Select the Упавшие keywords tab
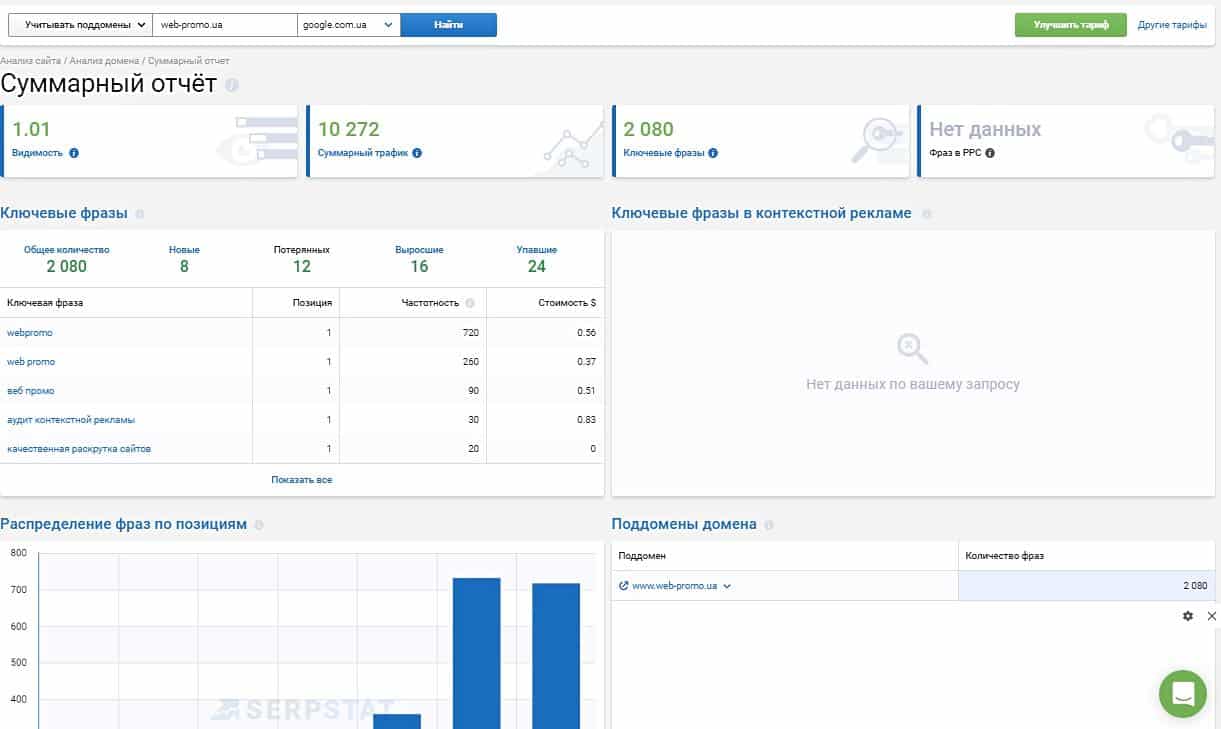The height and width of the screenshot is (729, 1221). click(537, 258)
